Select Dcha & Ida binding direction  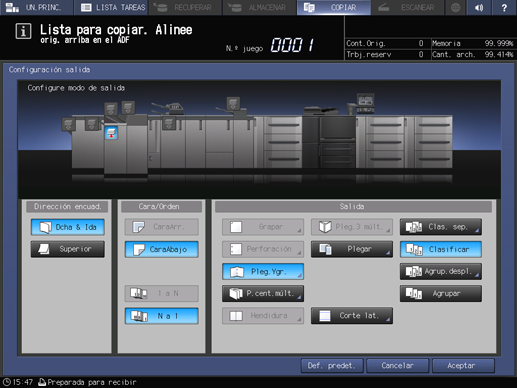(68, 227)
